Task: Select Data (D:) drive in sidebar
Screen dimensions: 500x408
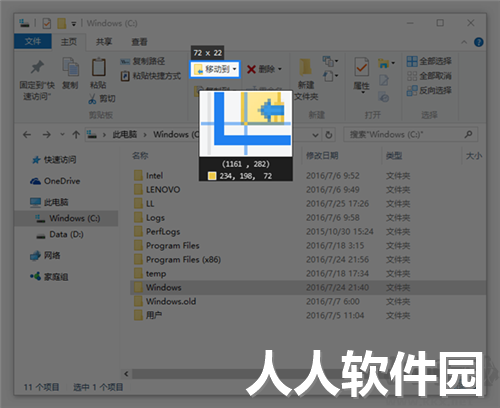Action: (x=66, y=234)
